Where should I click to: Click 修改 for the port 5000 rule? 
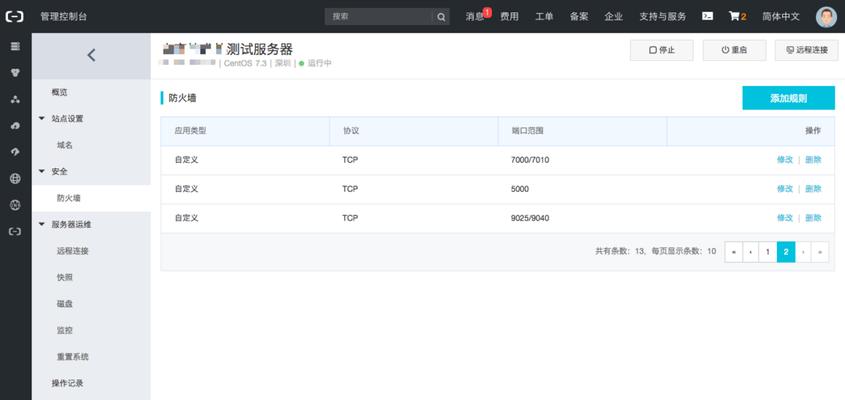pos(785,189)
